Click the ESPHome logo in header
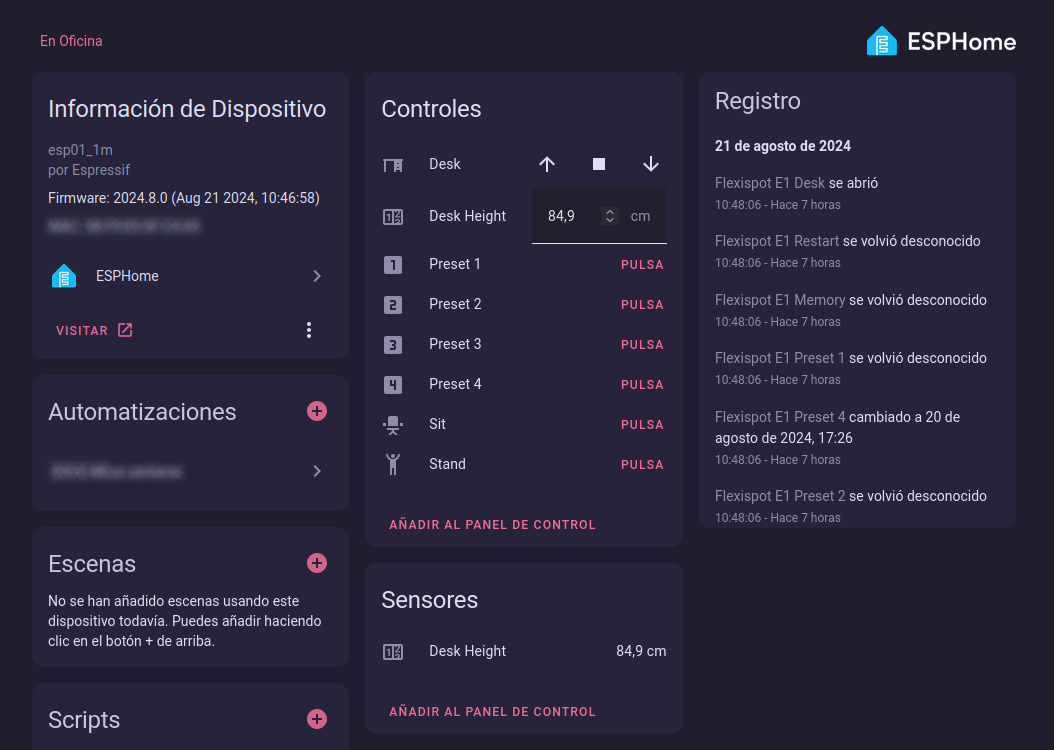1054x750 pixels. pyautogui.click(x=941, y=41)
